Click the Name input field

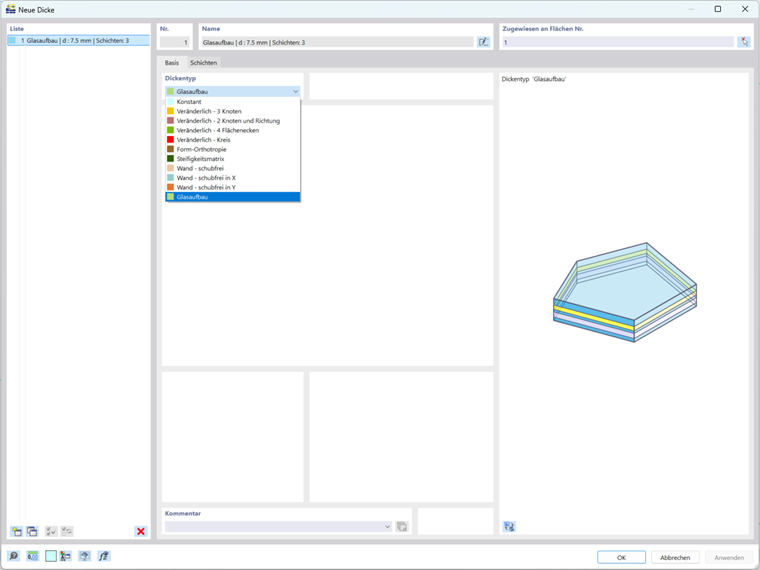(338, 42)
